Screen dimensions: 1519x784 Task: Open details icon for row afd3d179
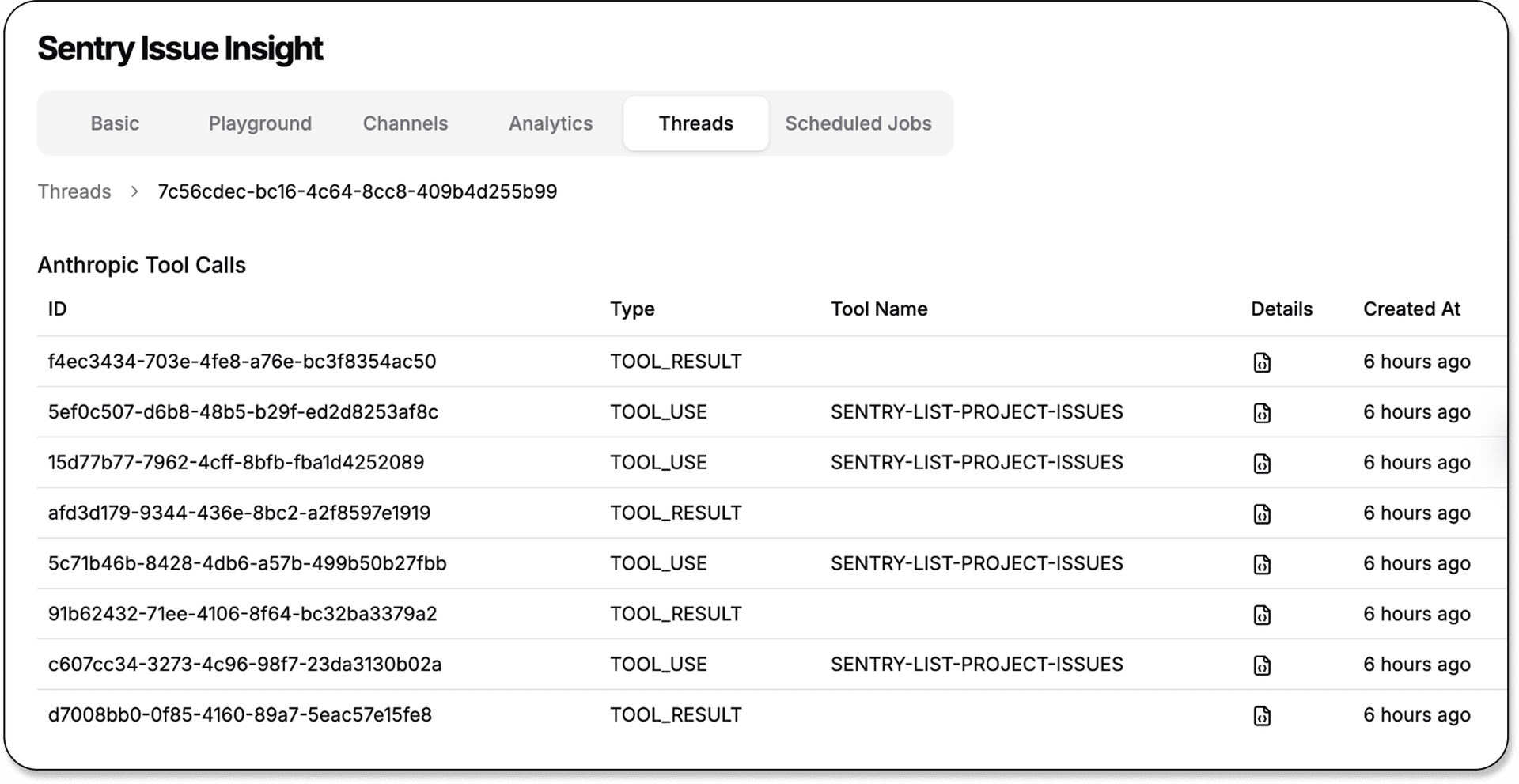(1262, 514)
